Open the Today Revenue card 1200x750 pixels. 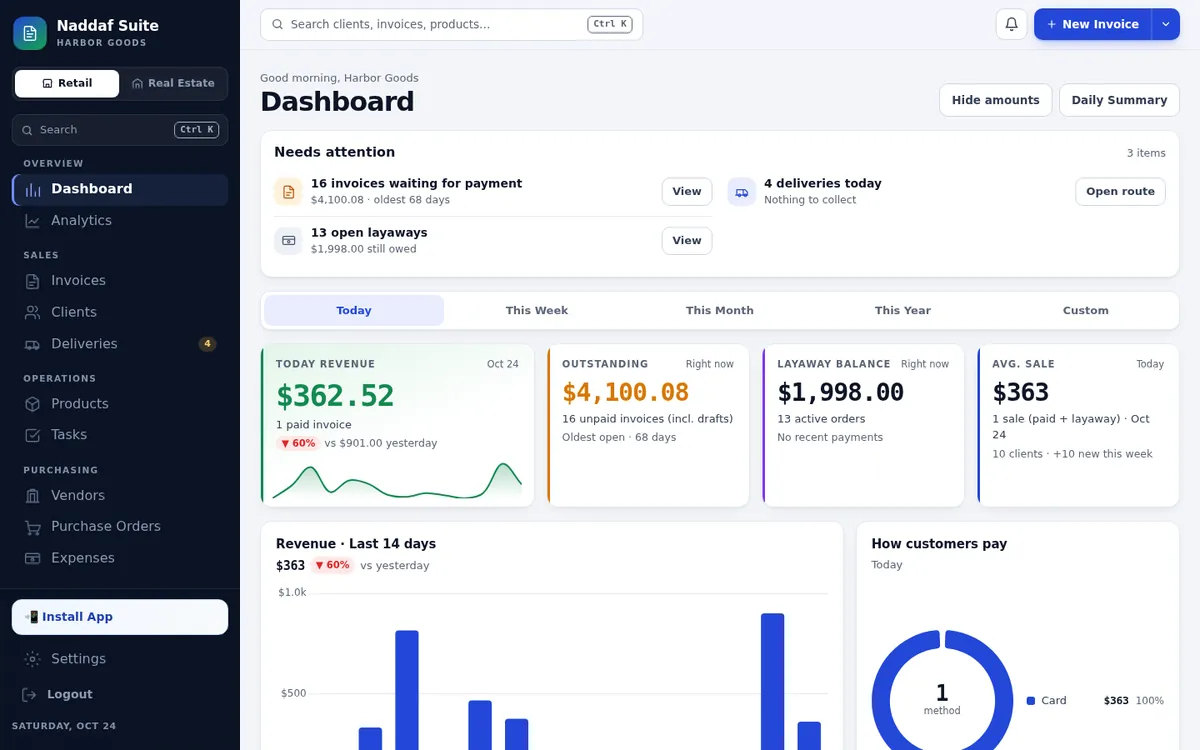click(397, 426)
